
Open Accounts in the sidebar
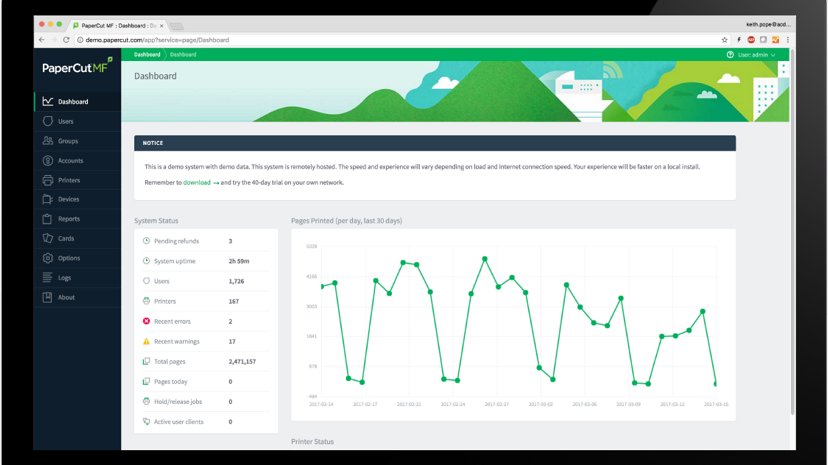coord(77,160)
